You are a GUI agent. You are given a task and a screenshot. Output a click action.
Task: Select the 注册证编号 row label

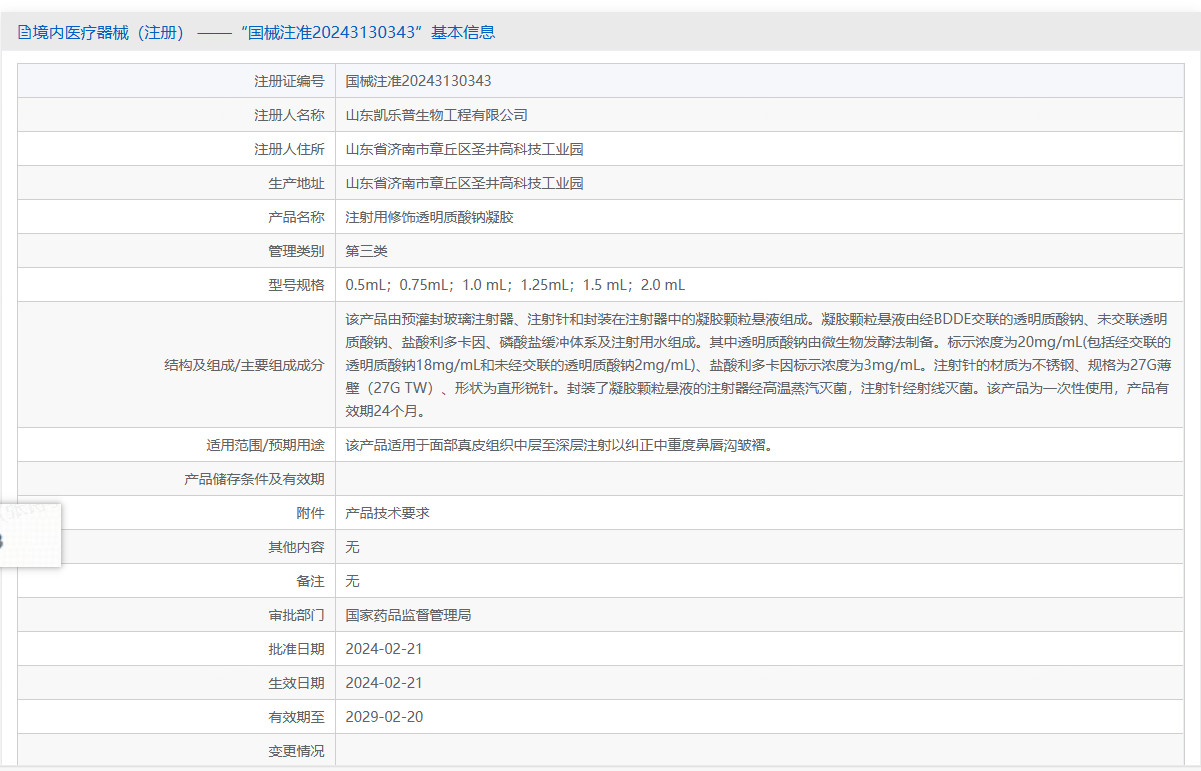tap(289, 80)
